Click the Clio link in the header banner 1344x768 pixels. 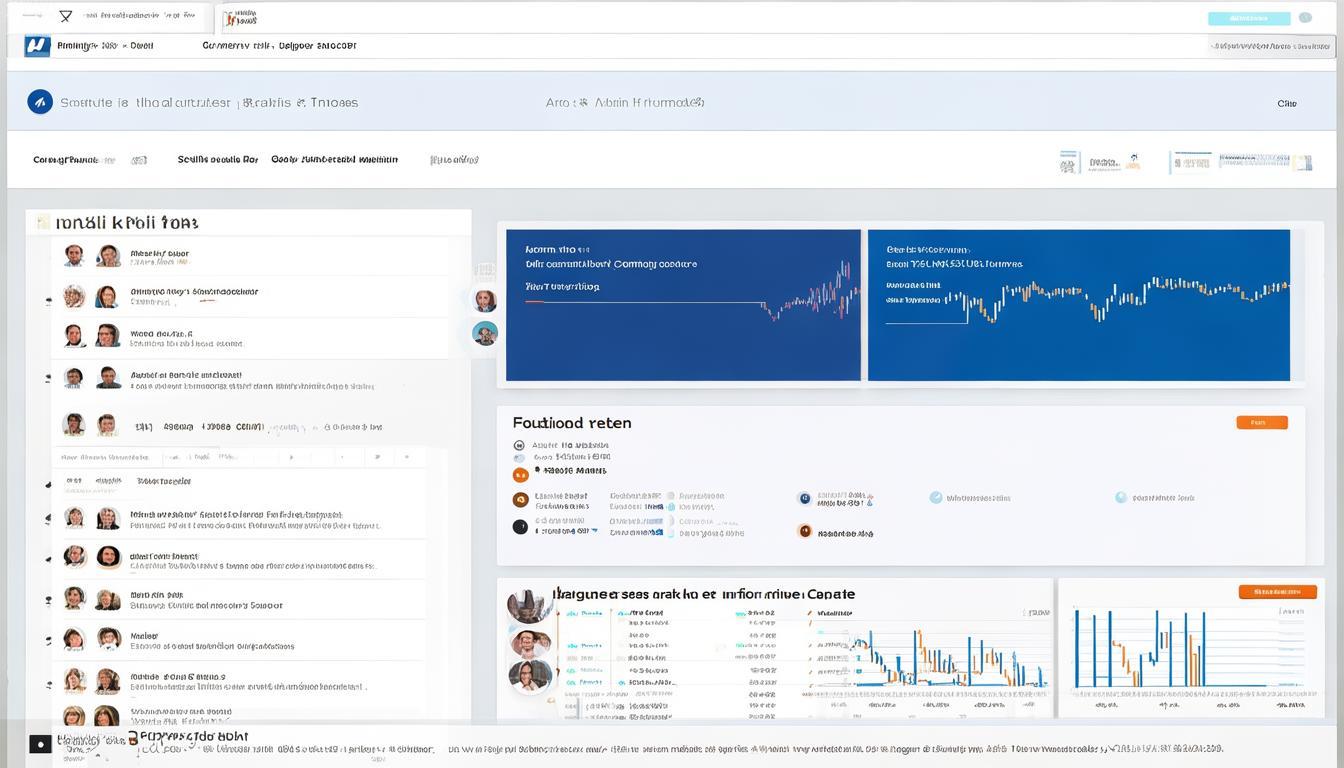pos(1286,103)
